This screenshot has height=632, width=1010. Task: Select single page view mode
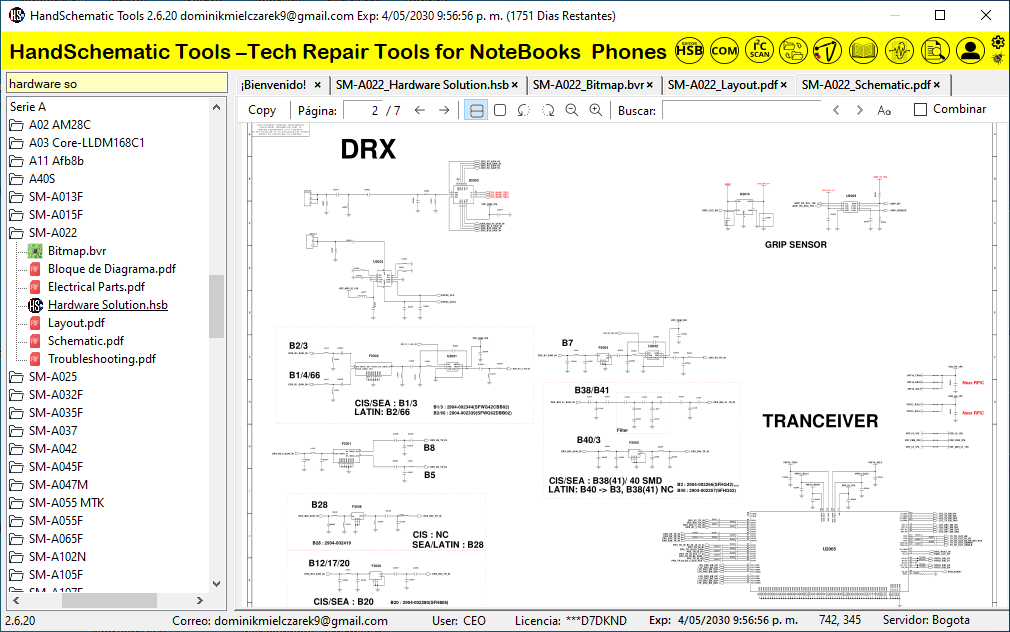coord(500,110)
